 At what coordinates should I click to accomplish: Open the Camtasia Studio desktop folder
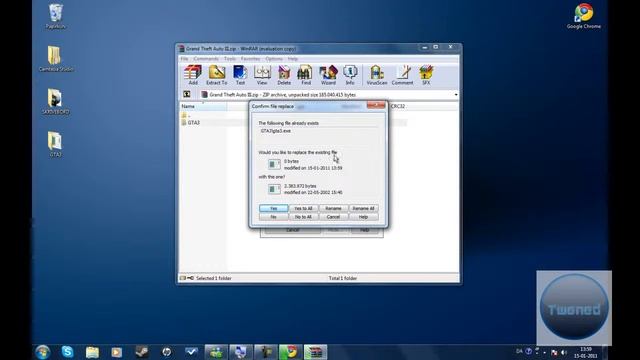[56, 59]
